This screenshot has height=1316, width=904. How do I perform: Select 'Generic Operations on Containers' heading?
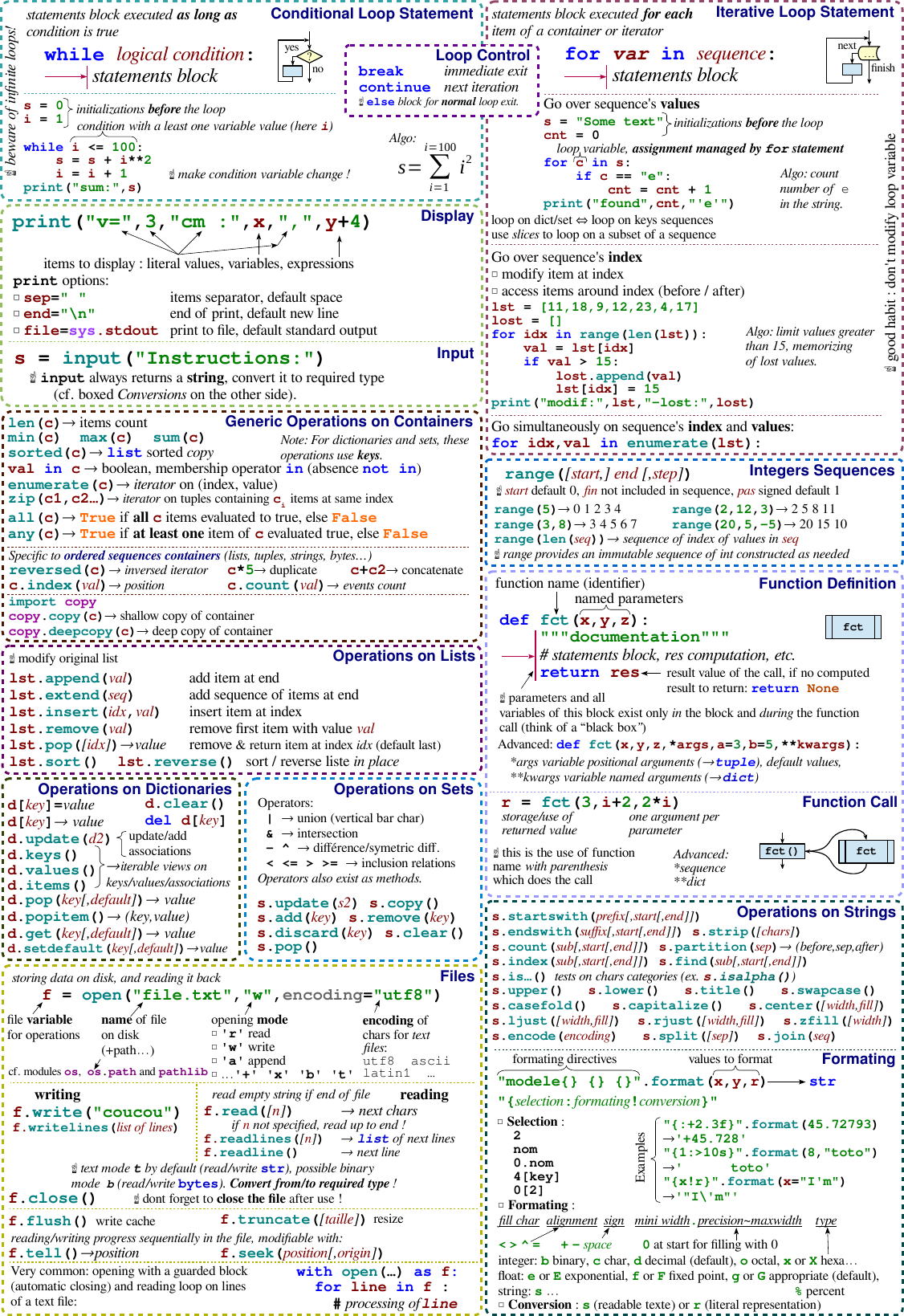(348, 422)
